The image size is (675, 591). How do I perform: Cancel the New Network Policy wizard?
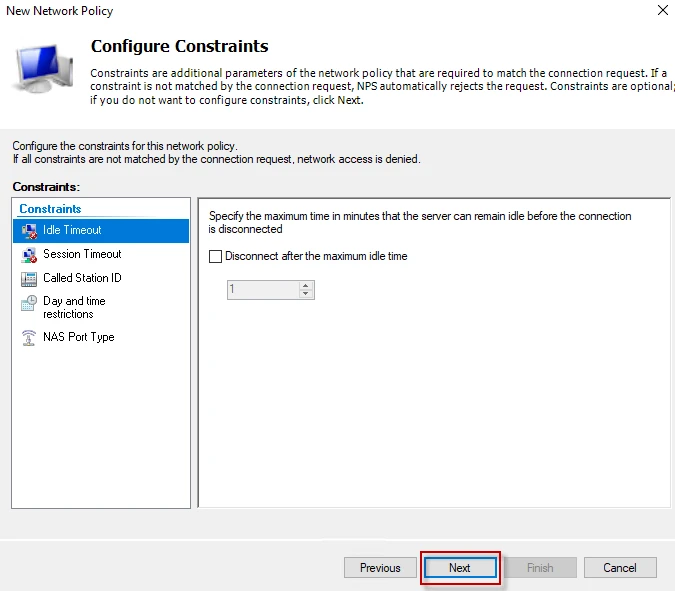pos(620,568)
